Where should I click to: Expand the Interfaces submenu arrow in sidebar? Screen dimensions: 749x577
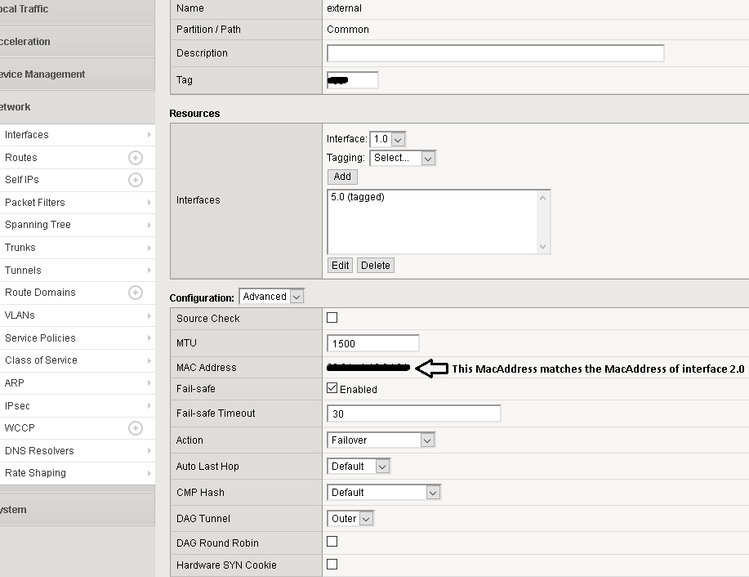tap(149, 135)
